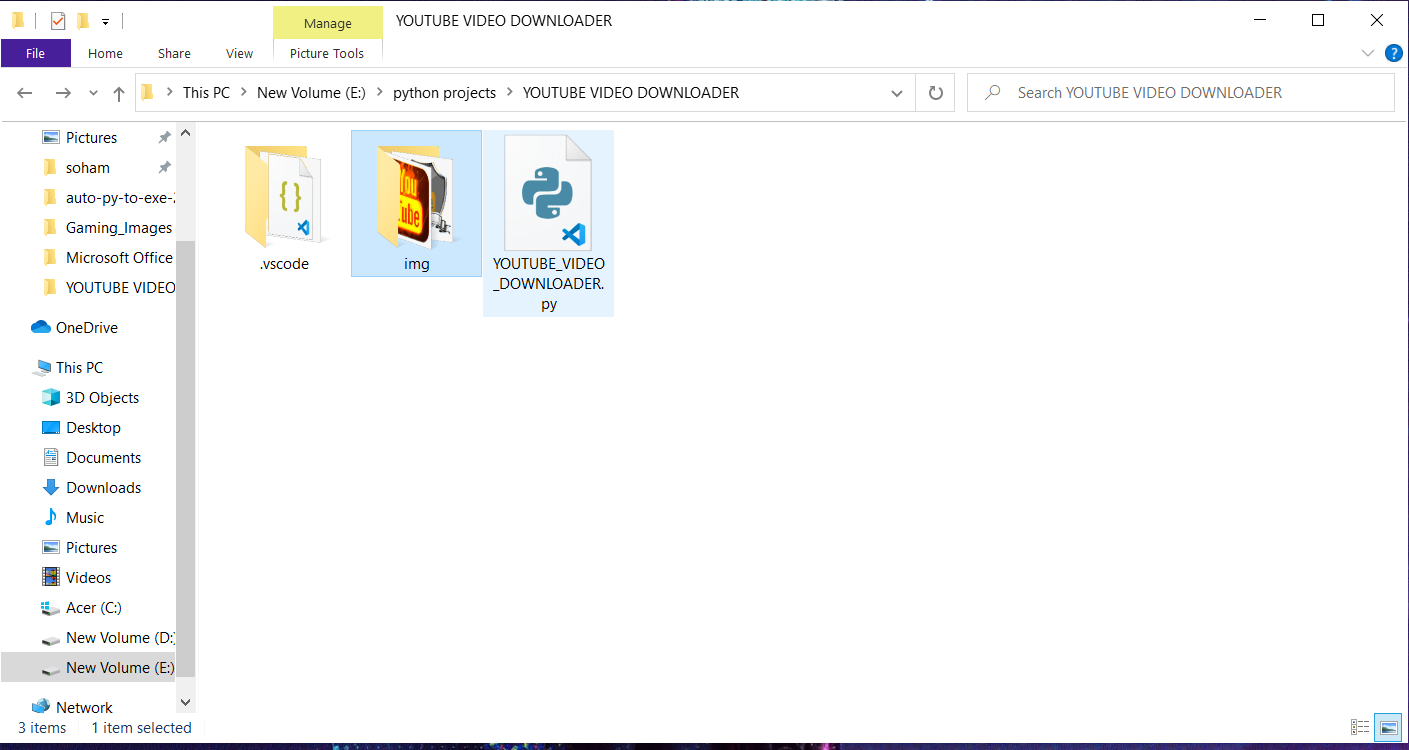Click the New folder quick access icon
The image size is (1409, 750).
(x=83, y=20)
